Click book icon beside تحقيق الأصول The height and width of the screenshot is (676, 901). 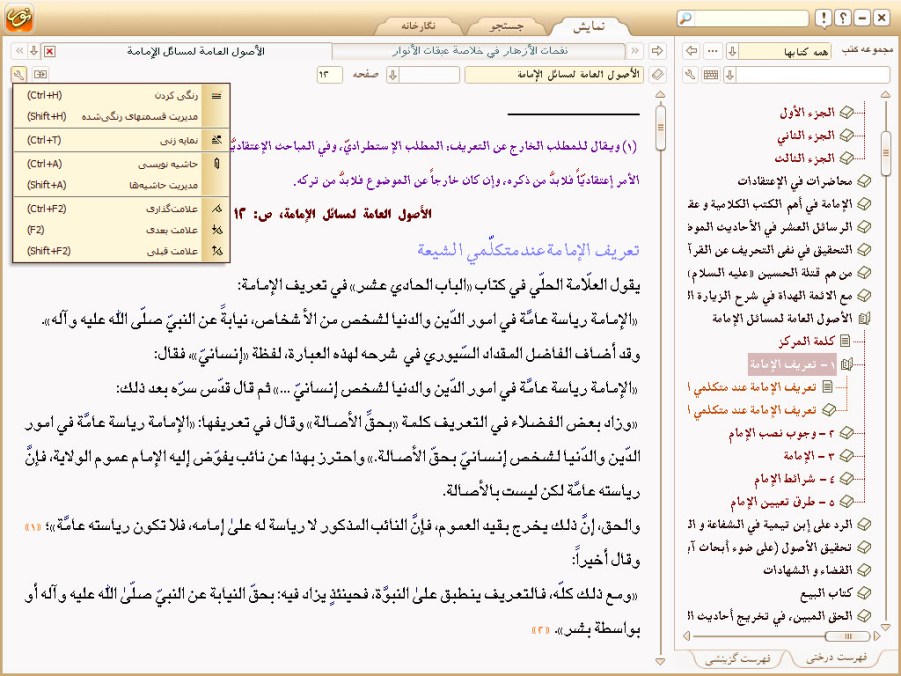pyautogui.click(x=864, y=547)
